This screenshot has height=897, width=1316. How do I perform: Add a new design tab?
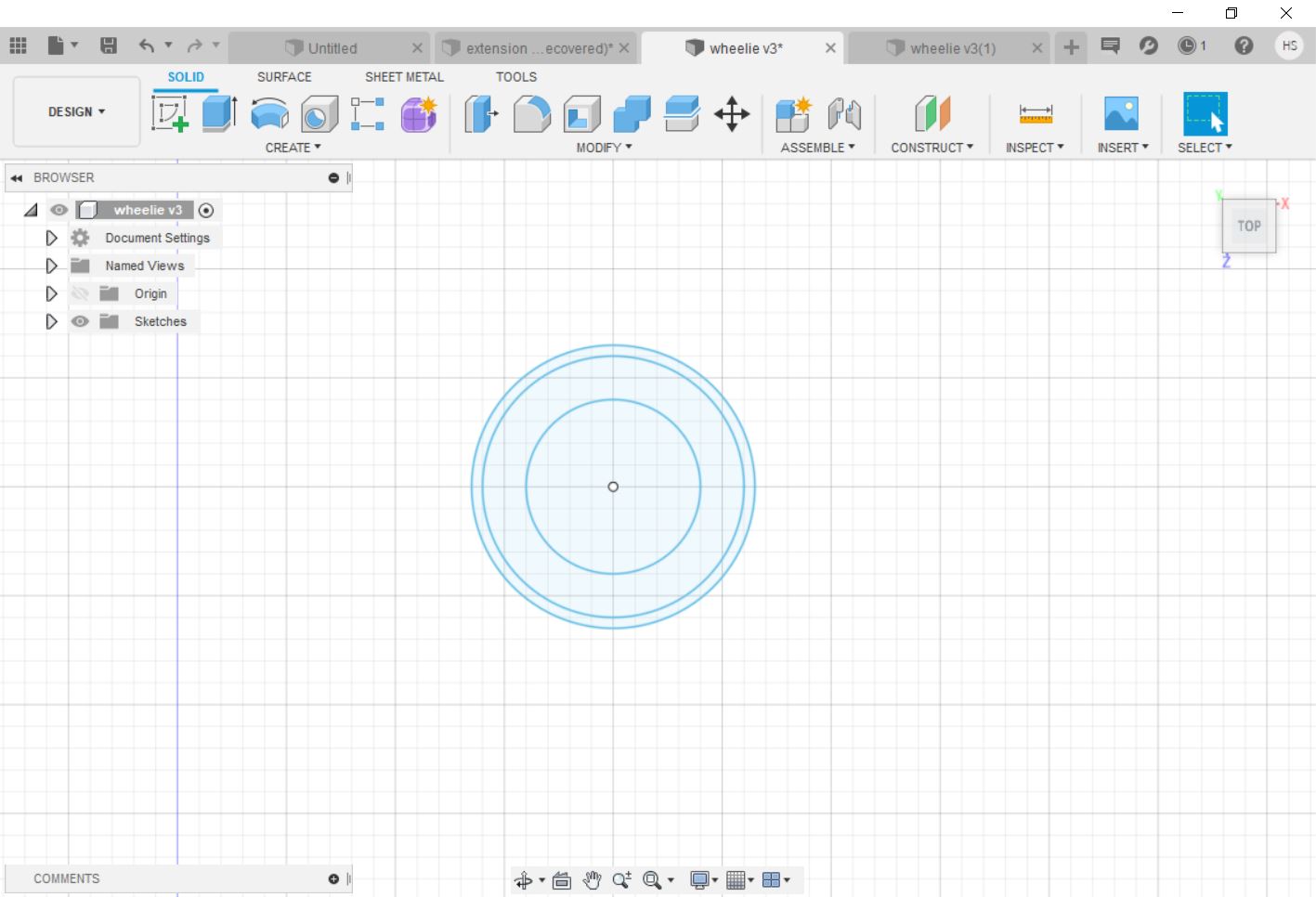[1071, 46]
